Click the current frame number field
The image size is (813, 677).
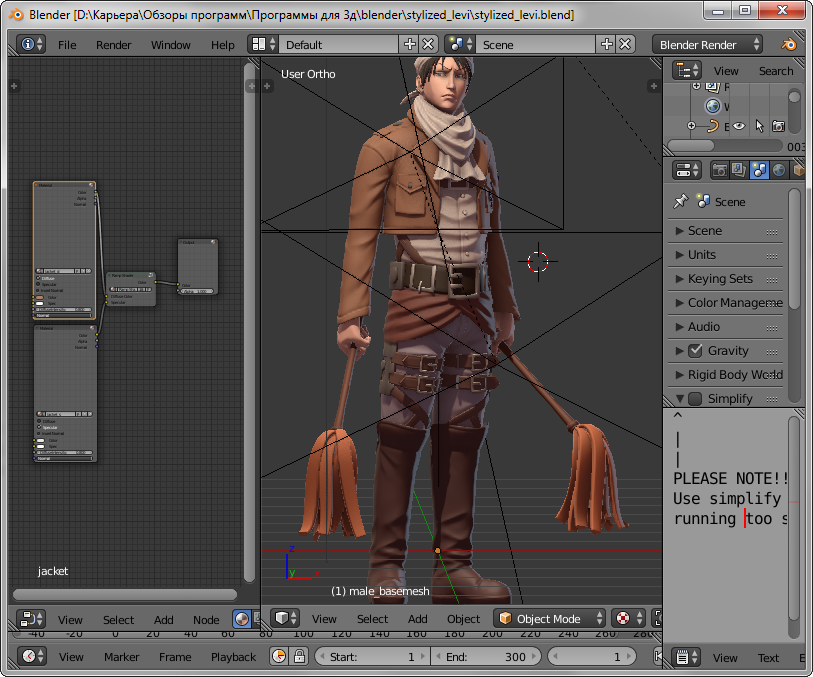pos(592,656)
